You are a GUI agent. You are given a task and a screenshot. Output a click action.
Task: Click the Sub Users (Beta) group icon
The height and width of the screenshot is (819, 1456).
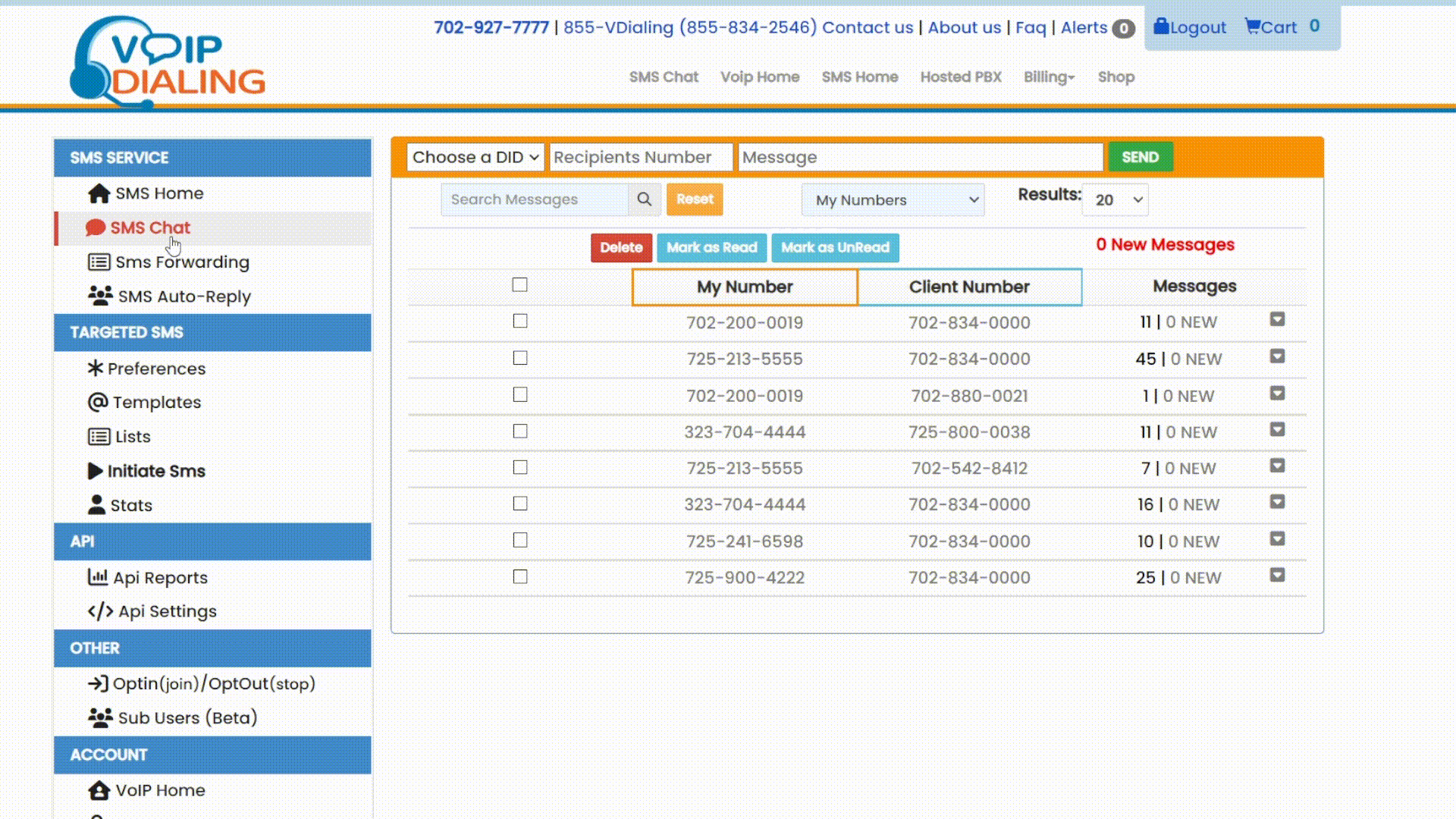pos(100,717)
